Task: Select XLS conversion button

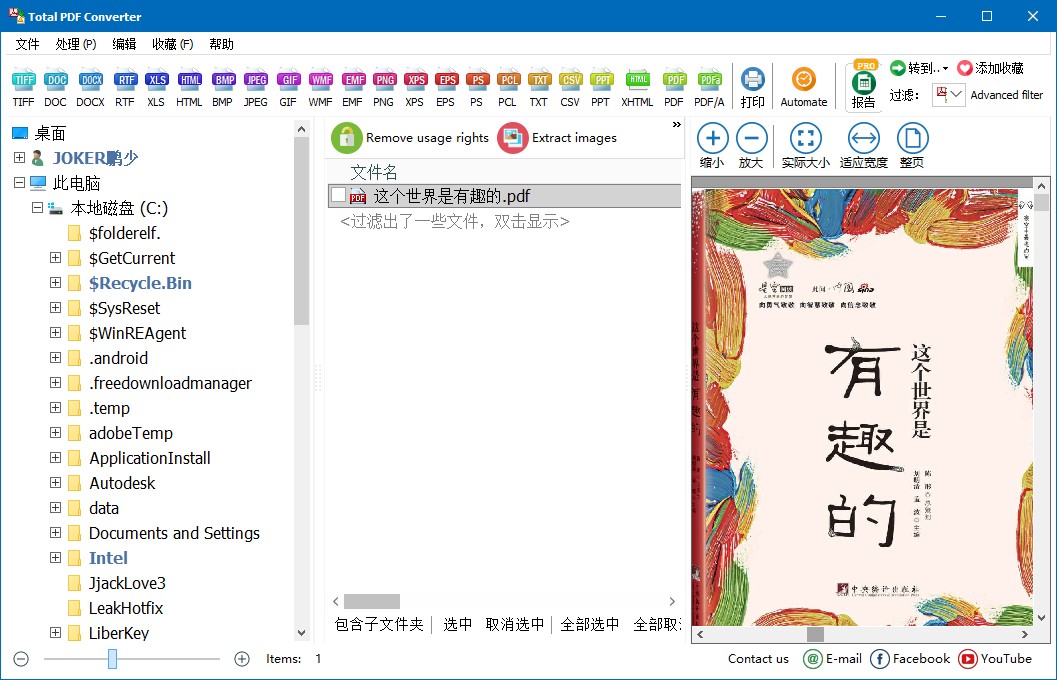Action: pyautogui.click(x=156, y=88)
